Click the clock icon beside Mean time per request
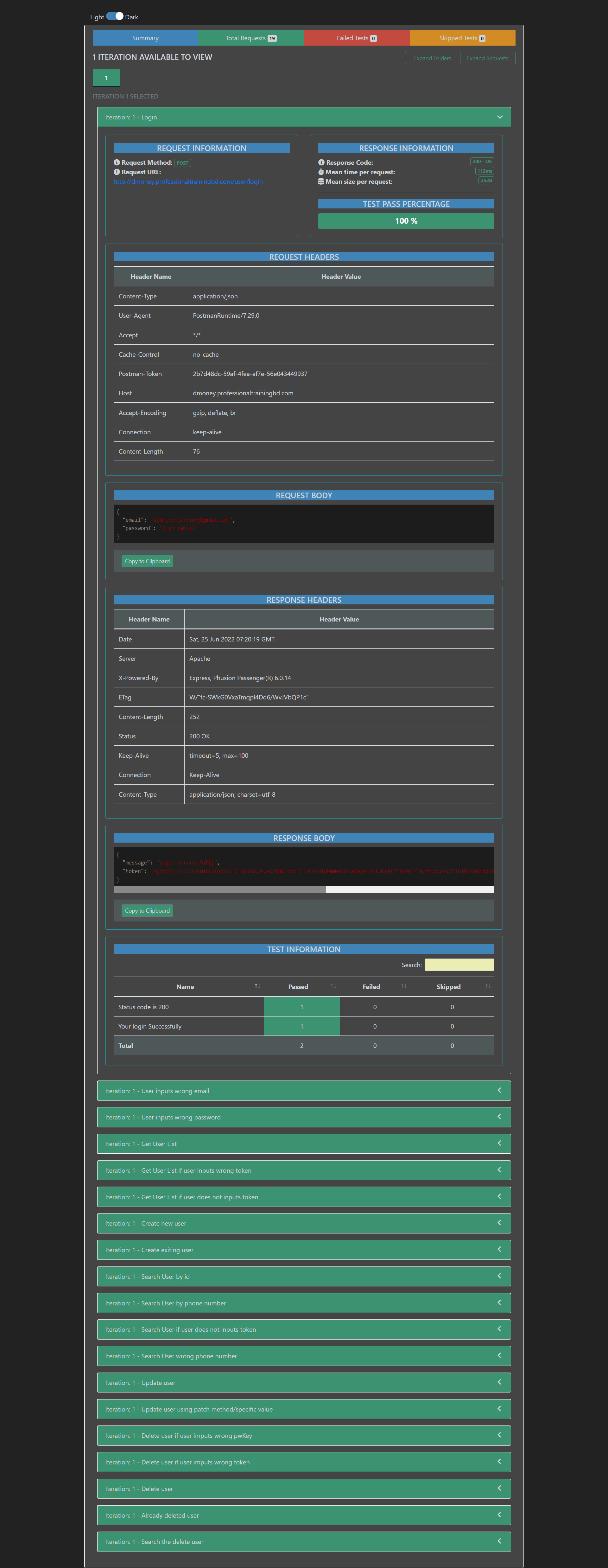The image size is (608, 1568). click(321, 172)
